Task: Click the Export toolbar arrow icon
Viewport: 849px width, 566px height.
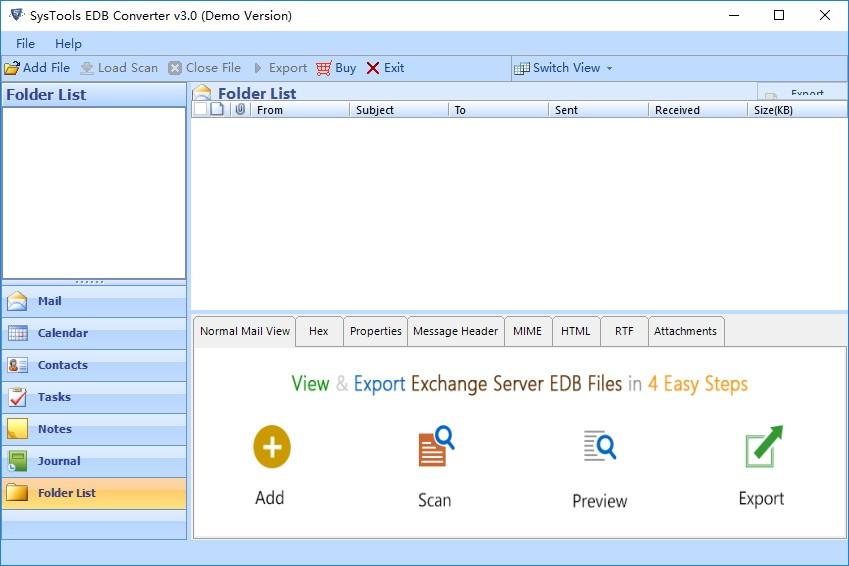Action: pos(258,68)
